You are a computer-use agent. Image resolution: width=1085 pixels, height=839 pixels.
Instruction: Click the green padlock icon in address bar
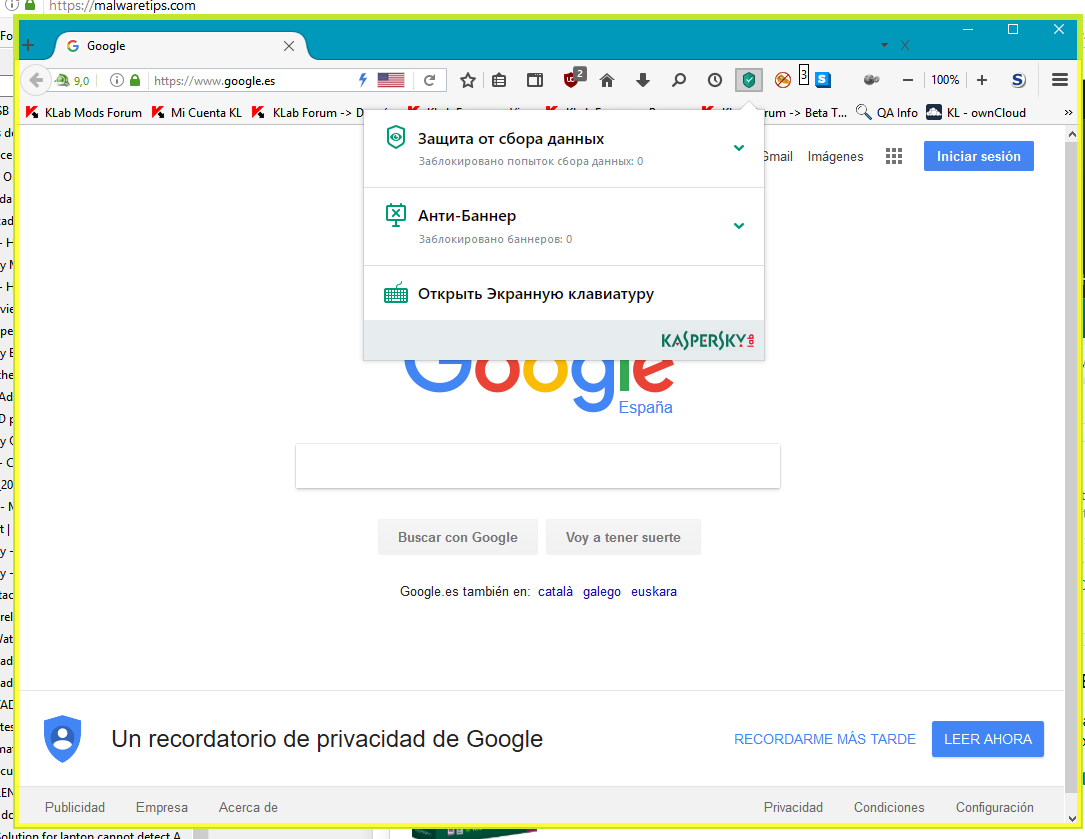pos(135,80)
